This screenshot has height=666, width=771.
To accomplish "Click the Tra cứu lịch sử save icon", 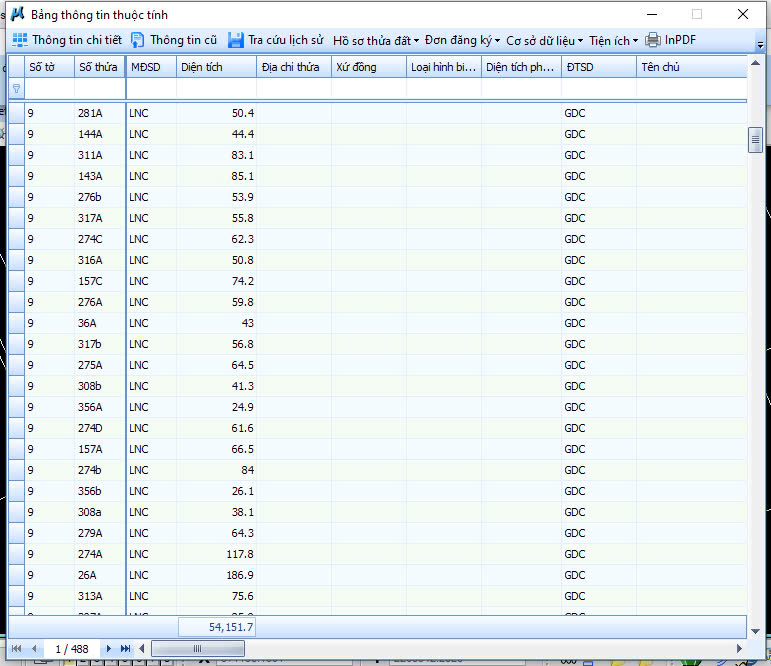I will 236,41.
